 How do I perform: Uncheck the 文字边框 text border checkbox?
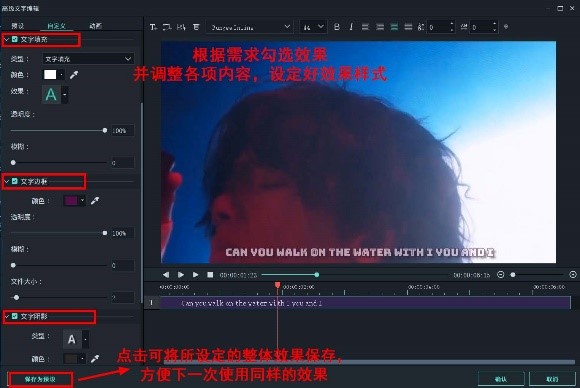pyautogui.click(x=15, y=181)
